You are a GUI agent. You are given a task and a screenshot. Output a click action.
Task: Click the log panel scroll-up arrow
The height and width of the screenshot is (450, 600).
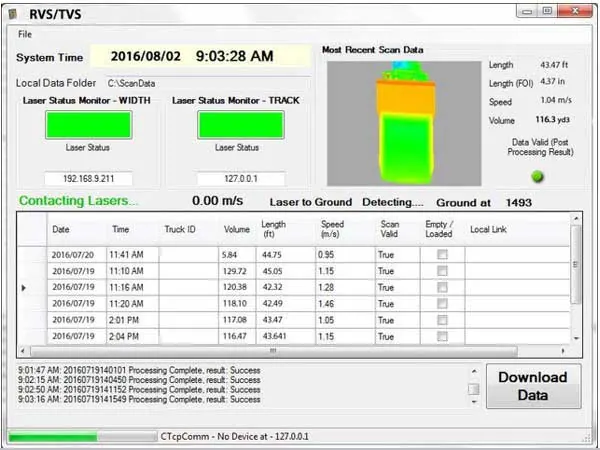(474, 372)
